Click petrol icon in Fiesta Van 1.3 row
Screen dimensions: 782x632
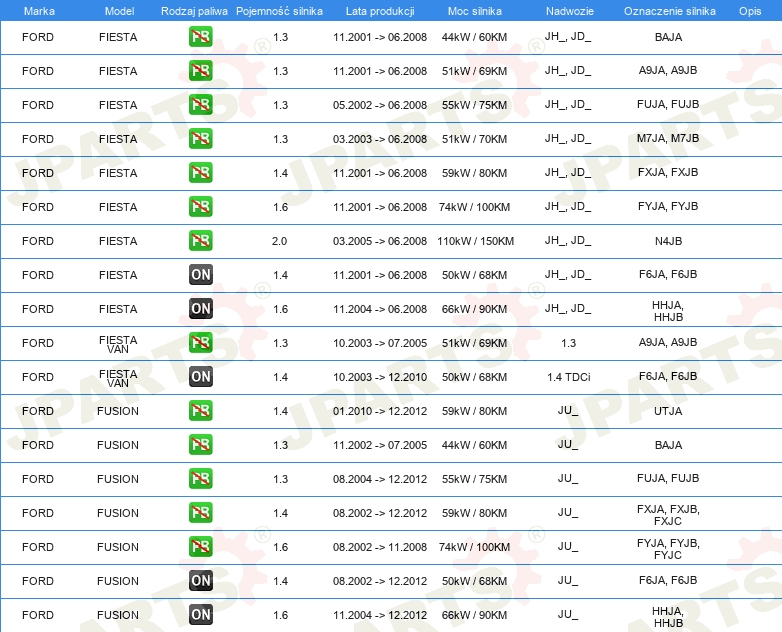[200, 342]
